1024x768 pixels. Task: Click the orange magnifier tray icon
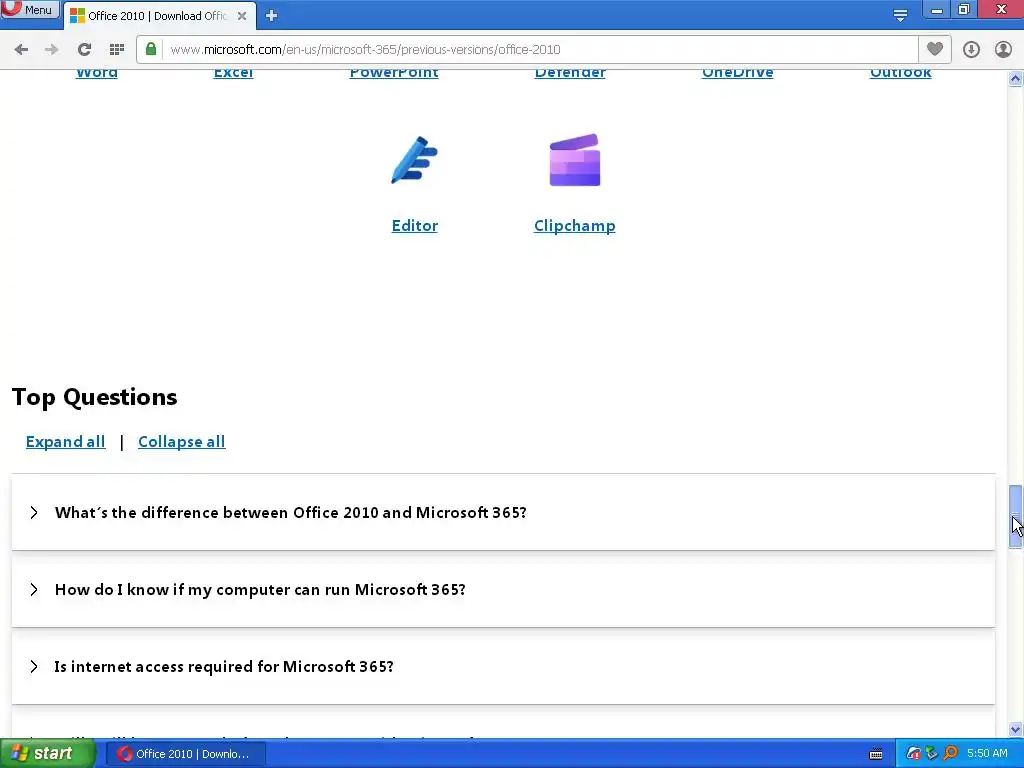pos(950,754)
